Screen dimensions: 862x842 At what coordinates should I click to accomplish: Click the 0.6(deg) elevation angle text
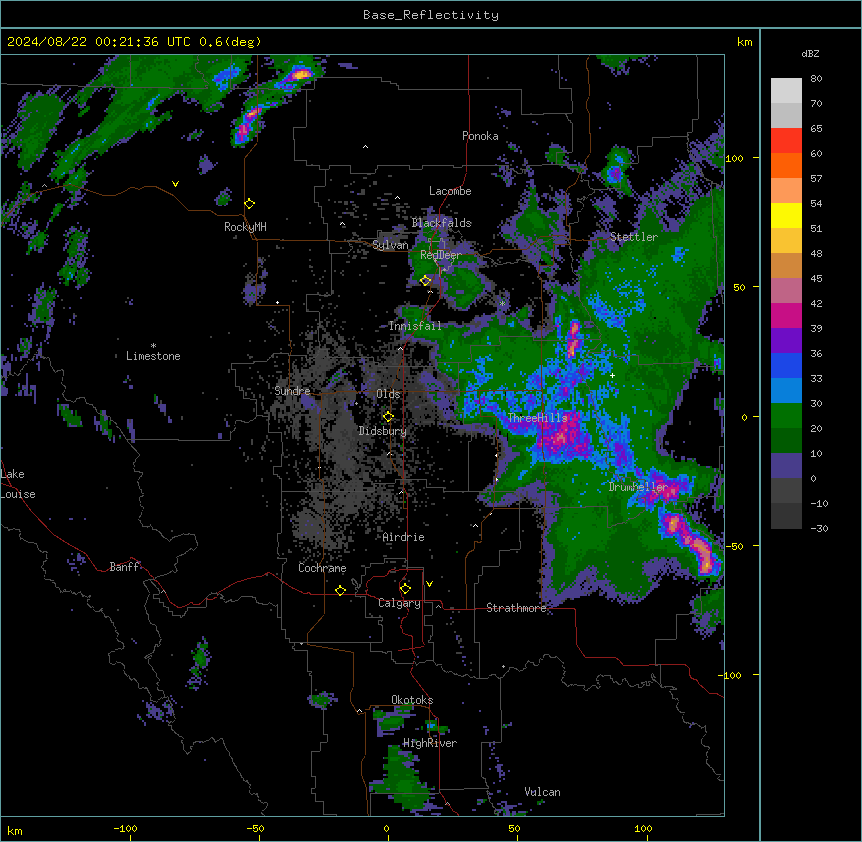tap(230, 42)
